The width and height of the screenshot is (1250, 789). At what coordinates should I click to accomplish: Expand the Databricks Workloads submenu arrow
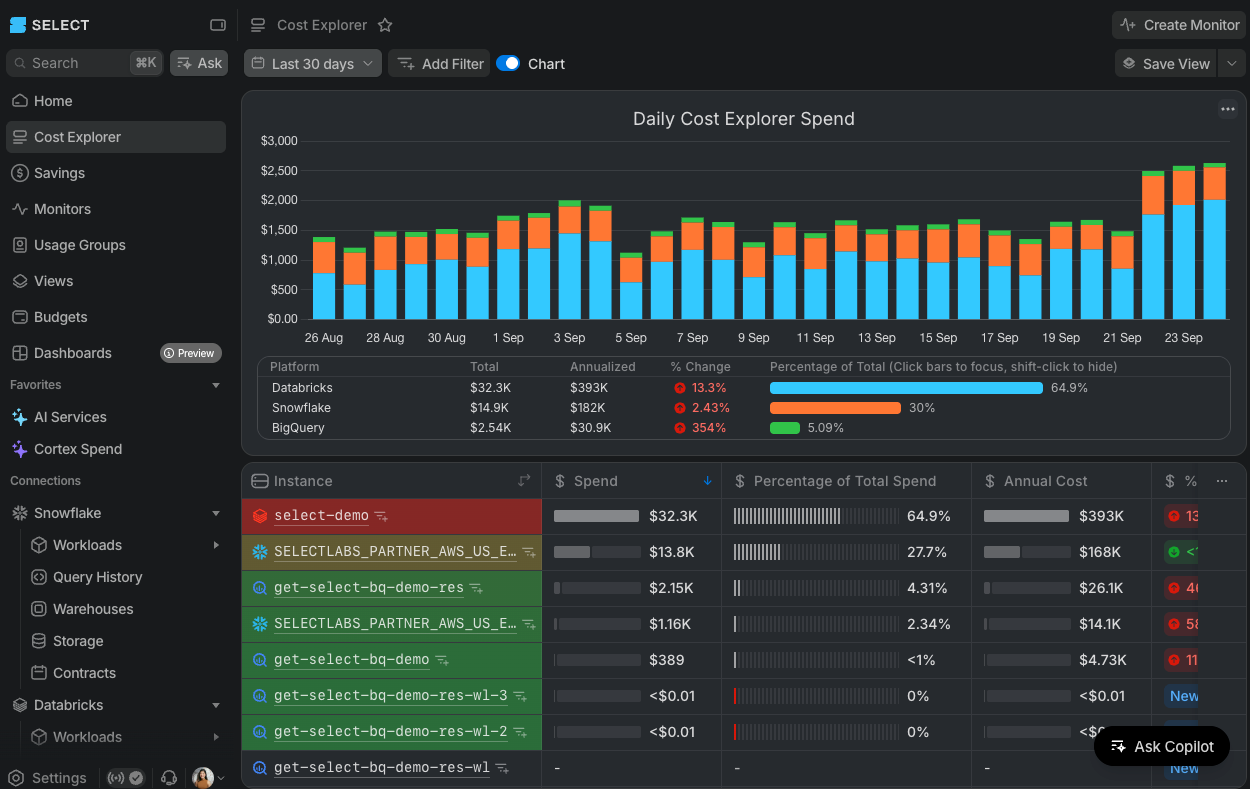pos(216,737)
